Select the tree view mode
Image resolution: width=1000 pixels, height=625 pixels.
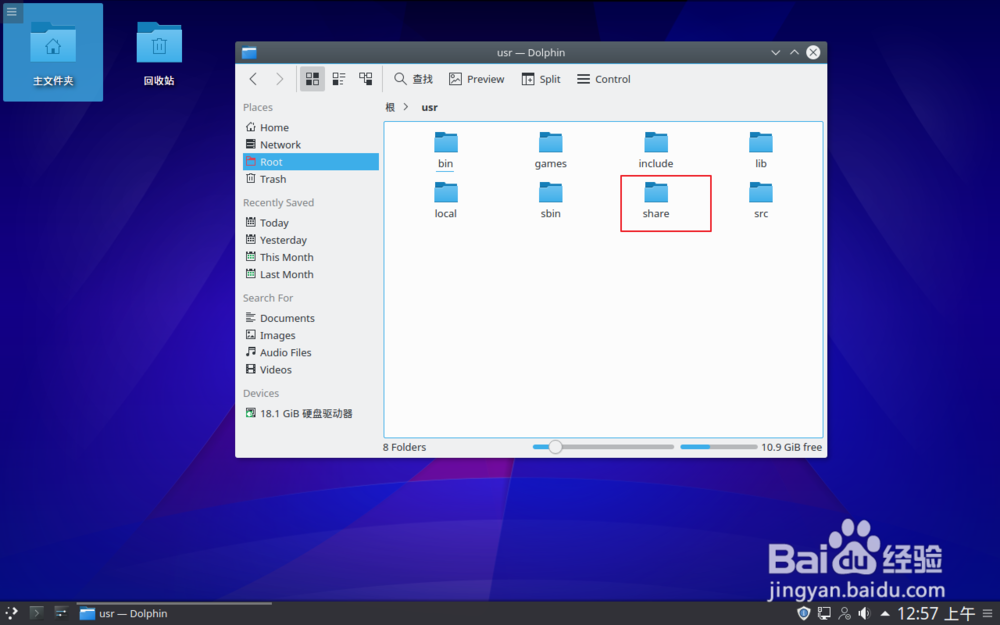tap(365, 78)
